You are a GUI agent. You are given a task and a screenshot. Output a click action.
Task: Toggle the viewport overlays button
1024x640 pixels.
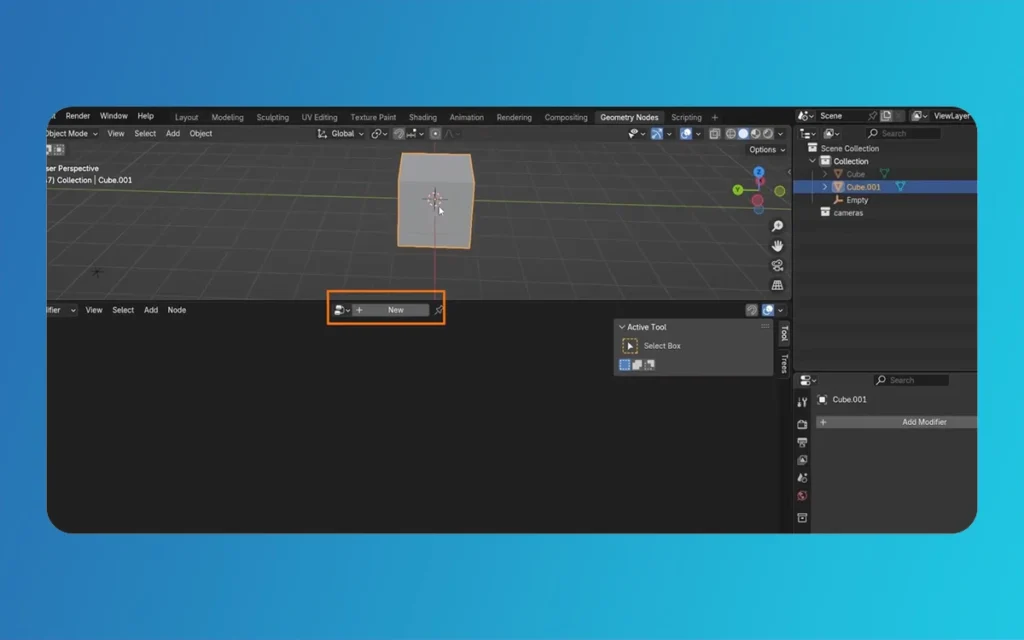pos(686,134)
